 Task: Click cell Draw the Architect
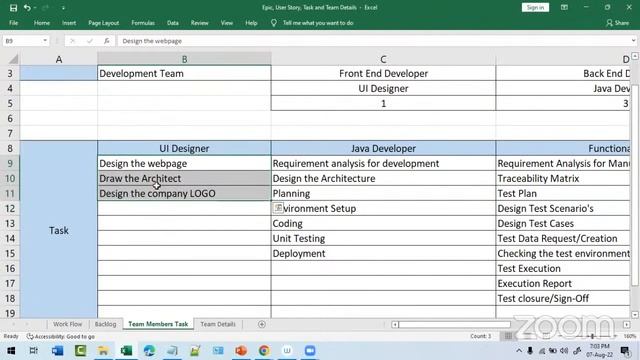tap(184, 178)
